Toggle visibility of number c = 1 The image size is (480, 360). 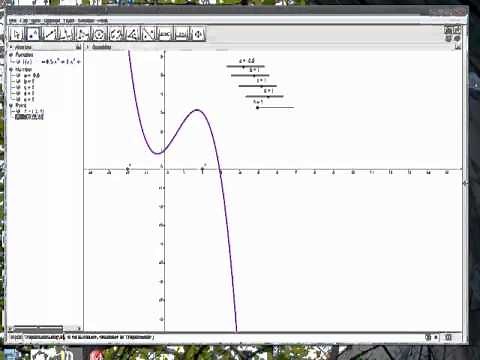click(18, 87)
